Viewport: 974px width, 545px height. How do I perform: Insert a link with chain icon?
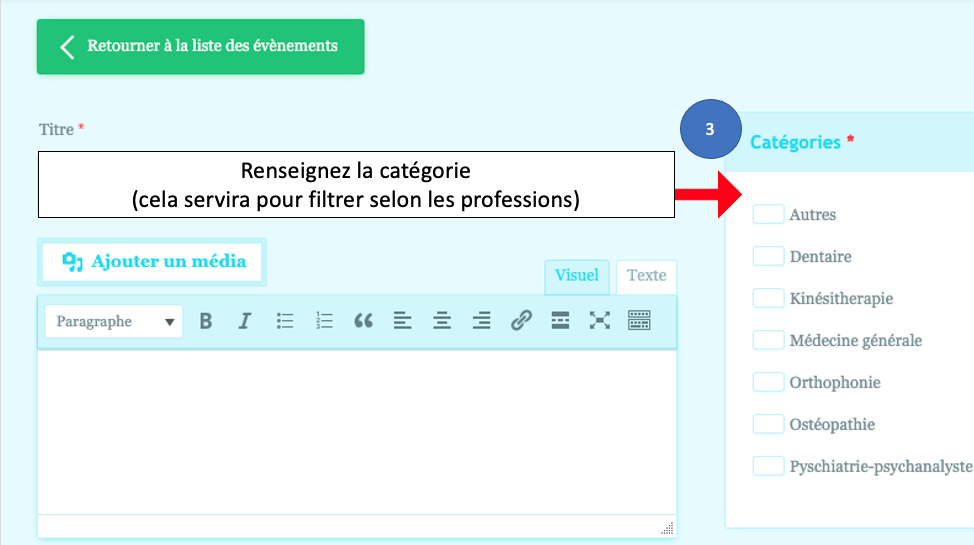521,321
